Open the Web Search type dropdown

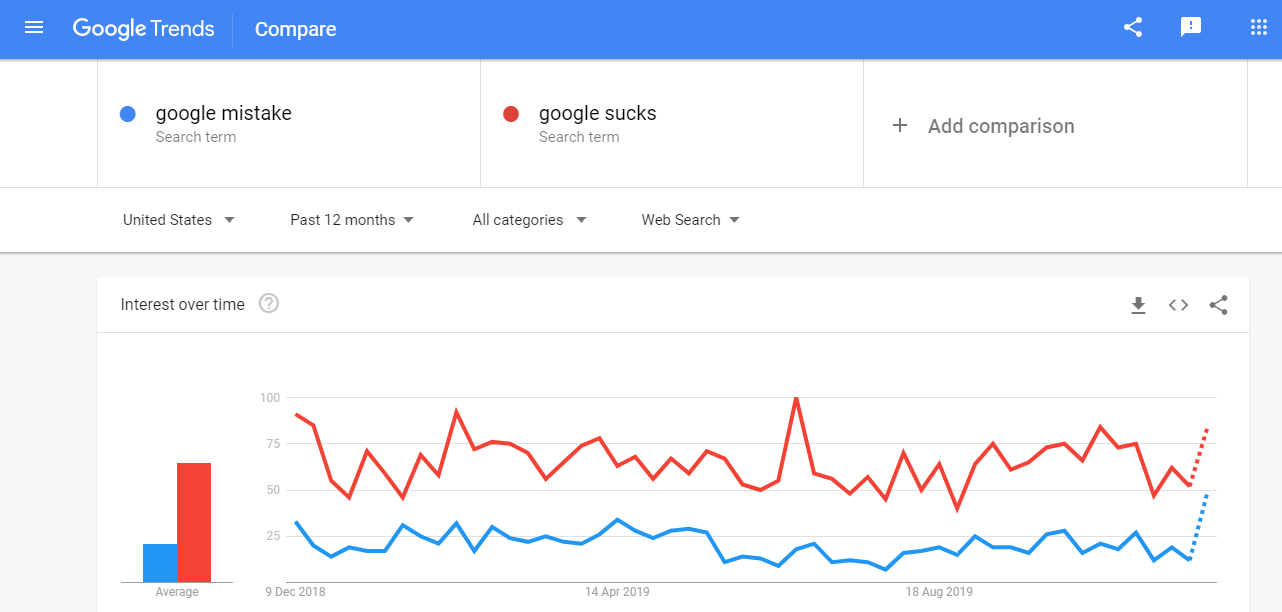[x=691, y=220]
